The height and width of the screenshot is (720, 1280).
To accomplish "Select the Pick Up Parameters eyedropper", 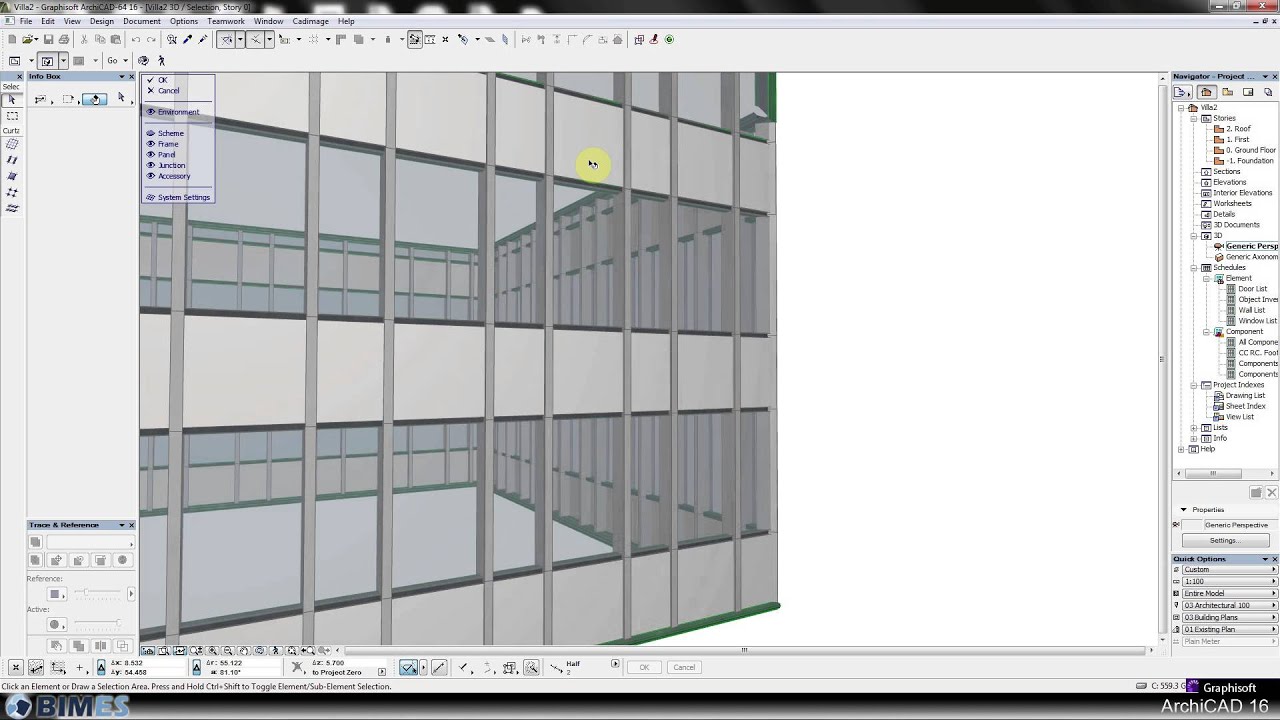I will (x=188, y=40).
